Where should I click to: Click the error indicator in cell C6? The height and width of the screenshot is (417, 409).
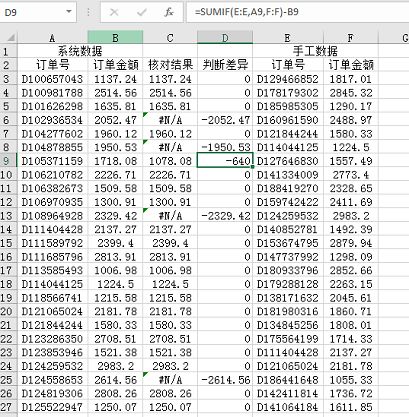click(145, 114)
